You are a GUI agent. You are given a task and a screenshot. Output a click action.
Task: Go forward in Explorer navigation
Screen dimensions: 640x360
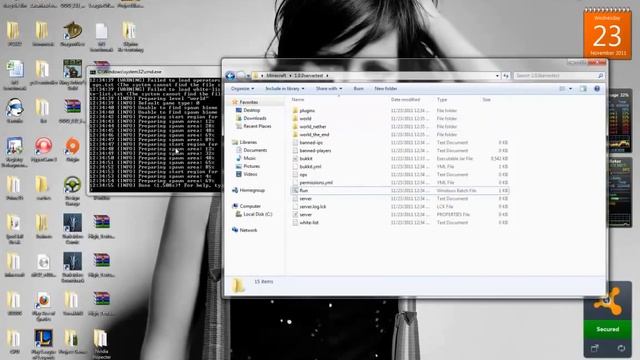240,76
